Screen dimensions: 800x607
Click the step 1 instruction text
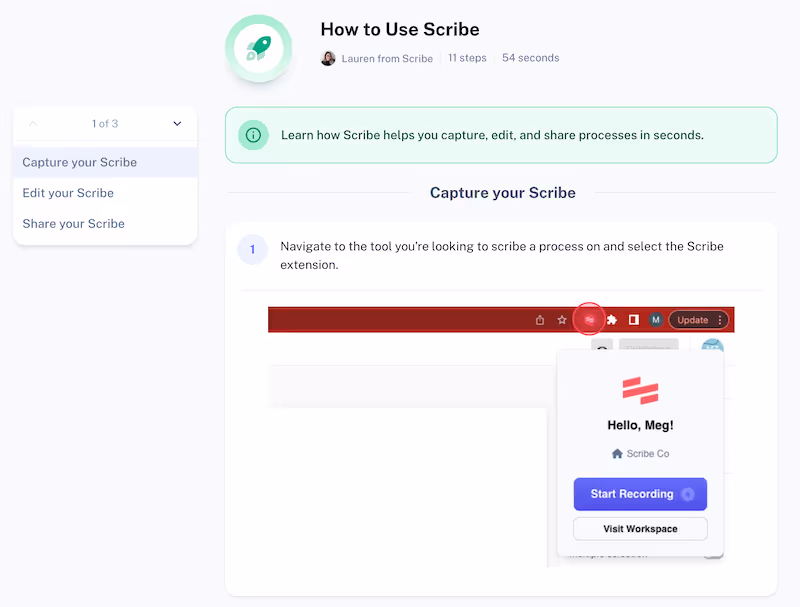[502, 256]
